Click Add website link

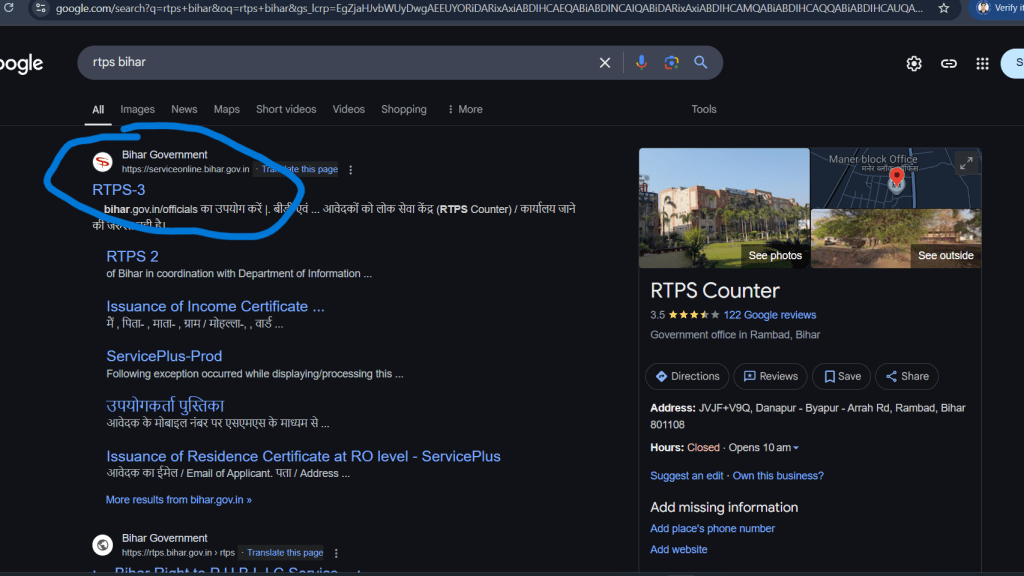[679, 549]
